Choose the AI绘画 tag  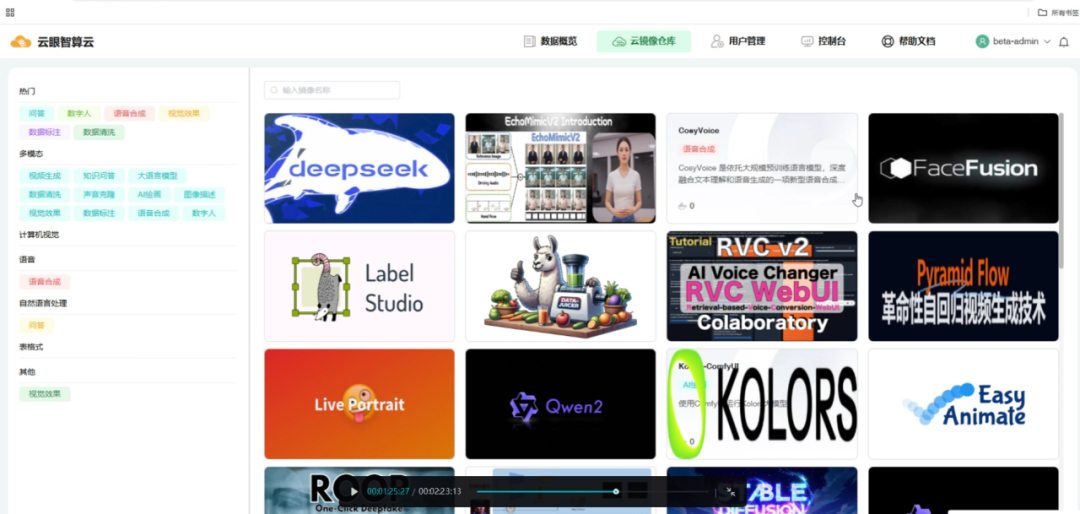pos(149,195)
